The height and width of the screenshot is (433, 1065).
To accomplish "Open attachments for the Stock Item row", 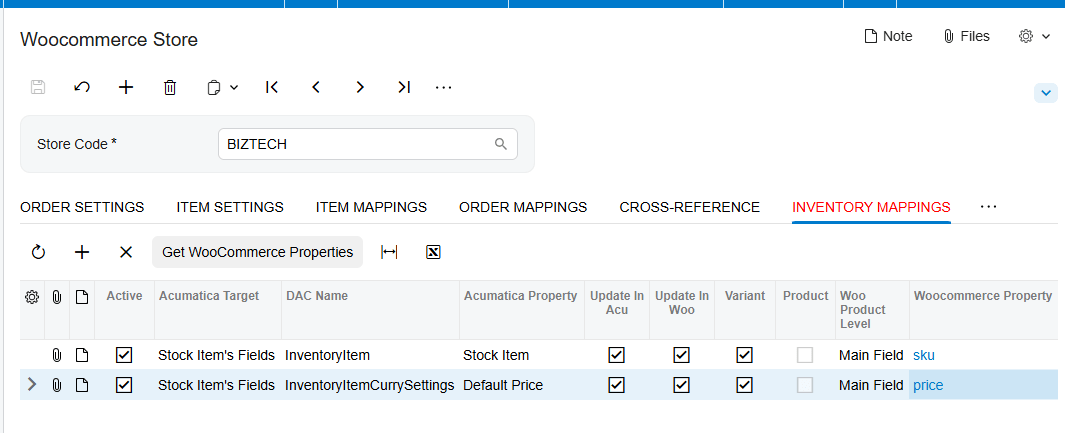I will [x=57, y=355].
